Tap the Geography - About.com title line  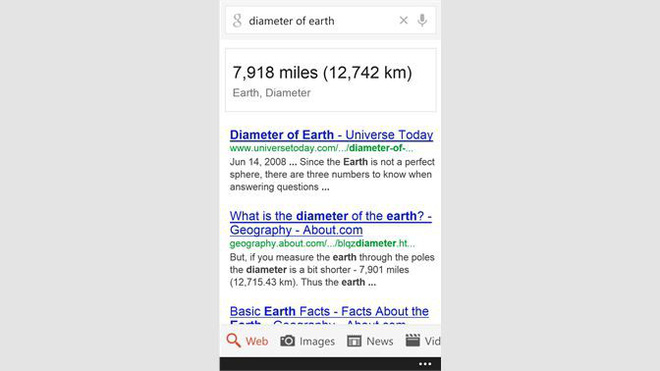coord(296,230)
